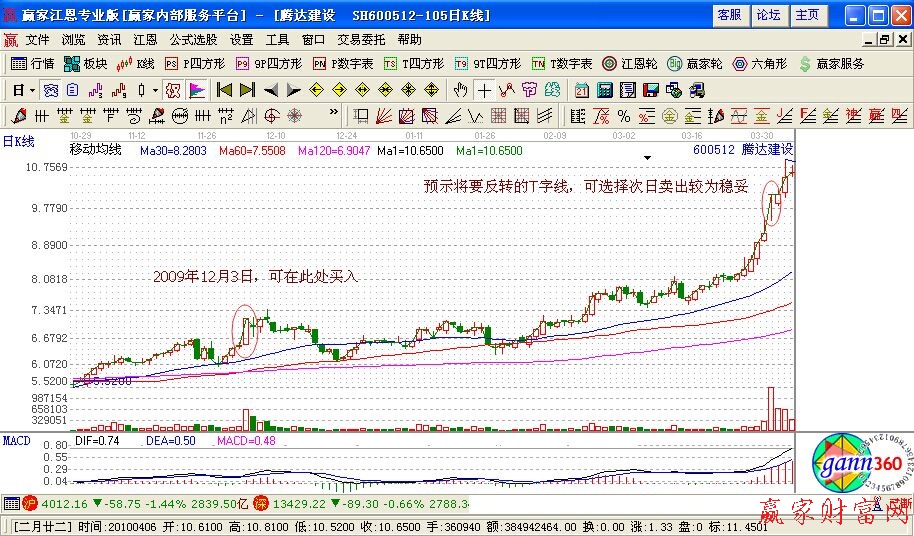Image resolution: width=914 pixels, height=536 pixels.
Task: Open the 交易委托 menu
Action: click(x=361, y=40)
